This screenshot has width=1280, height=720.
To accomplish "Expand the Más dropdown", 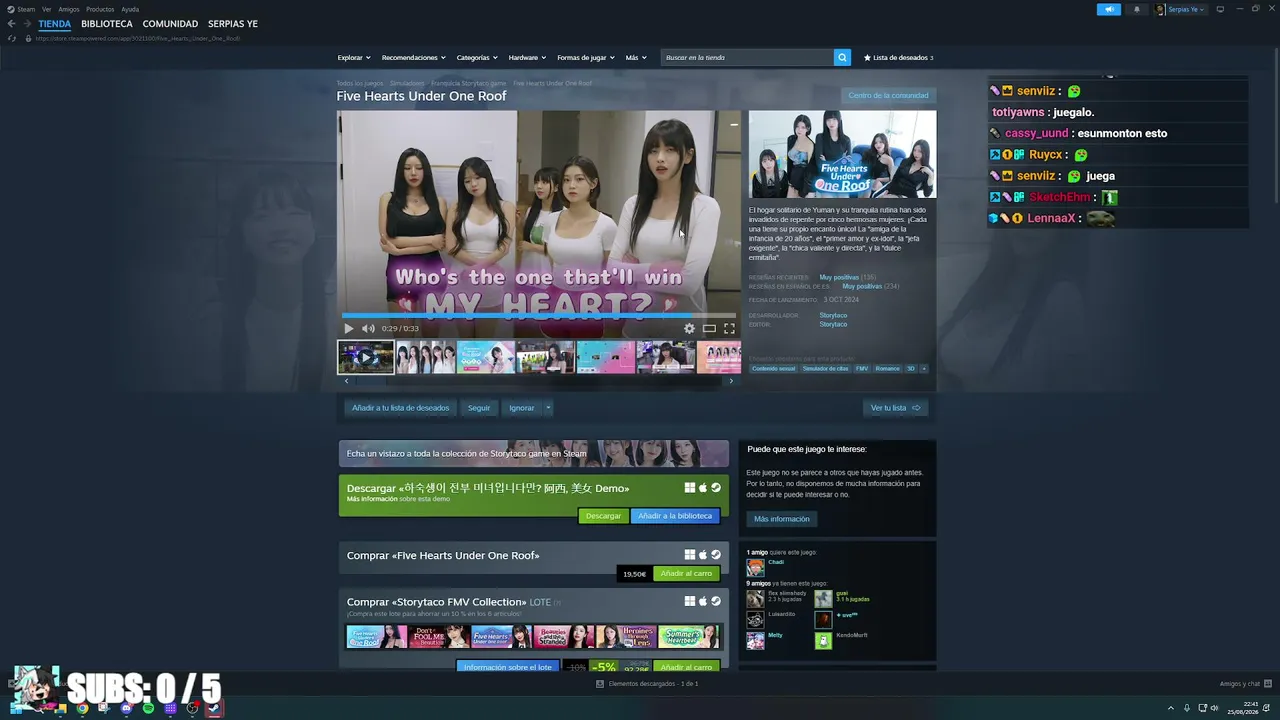I will [635, 58].
